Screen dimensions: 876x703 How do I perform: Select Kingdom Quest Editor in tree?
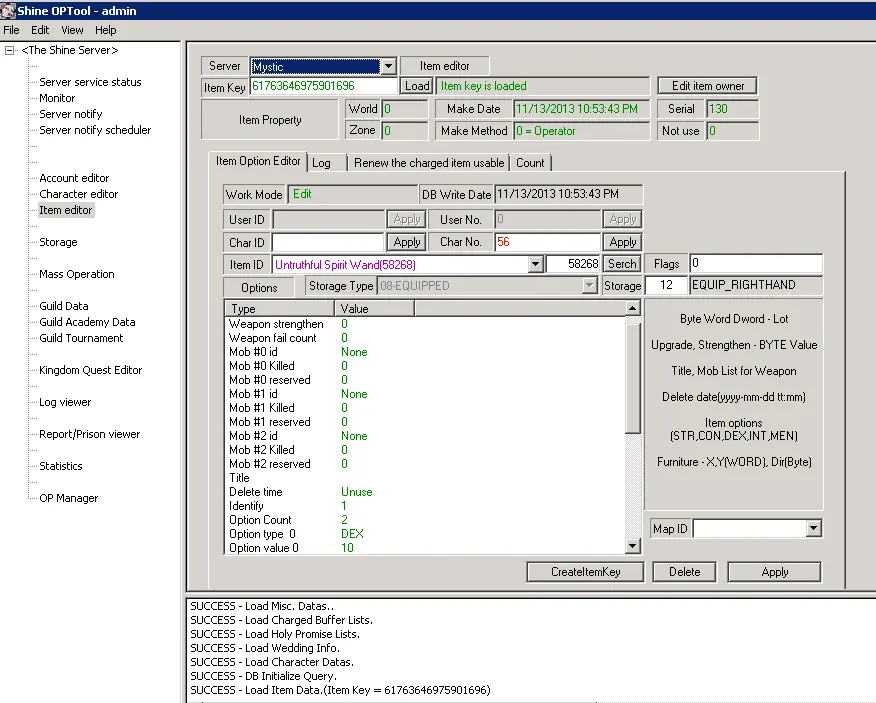tap(91, 370)
